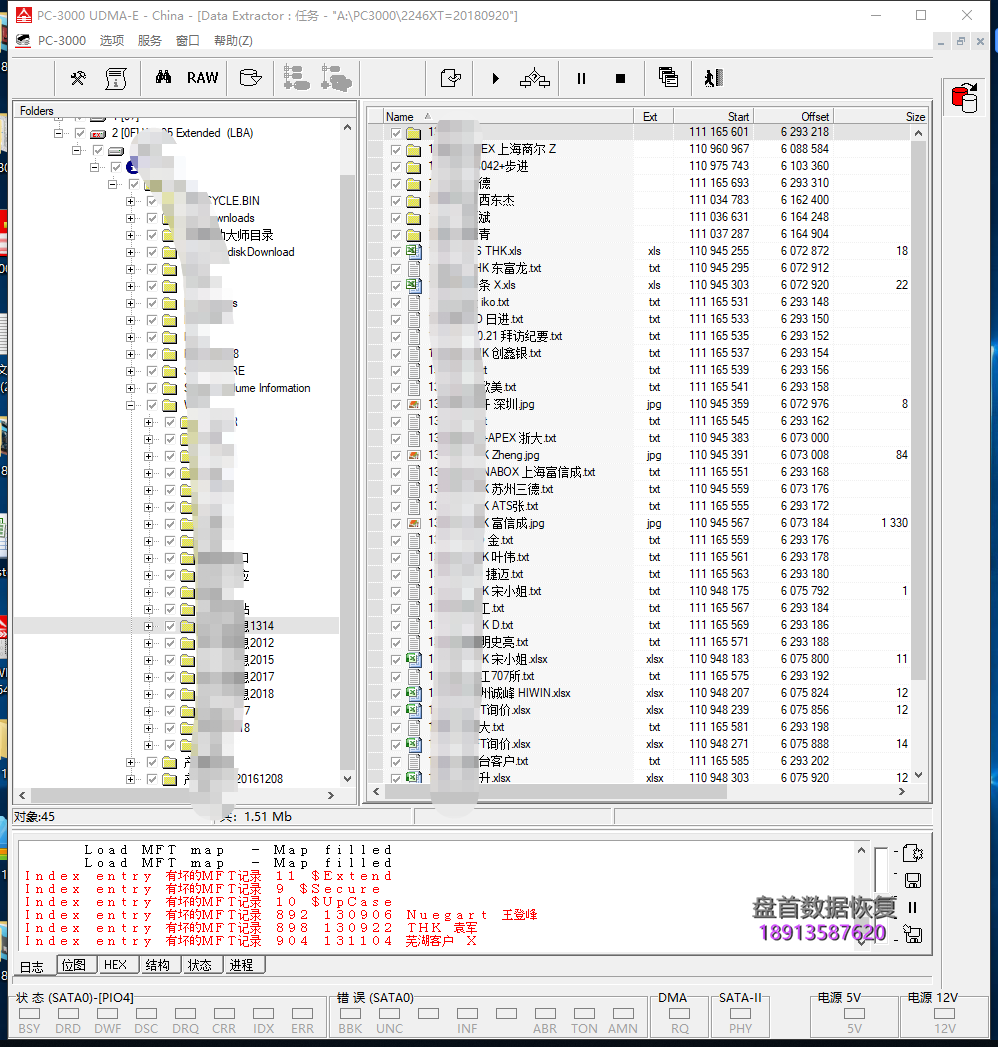Click the red database disk icon
This screenshot has height=1047, width=998.
click(965, 98)
